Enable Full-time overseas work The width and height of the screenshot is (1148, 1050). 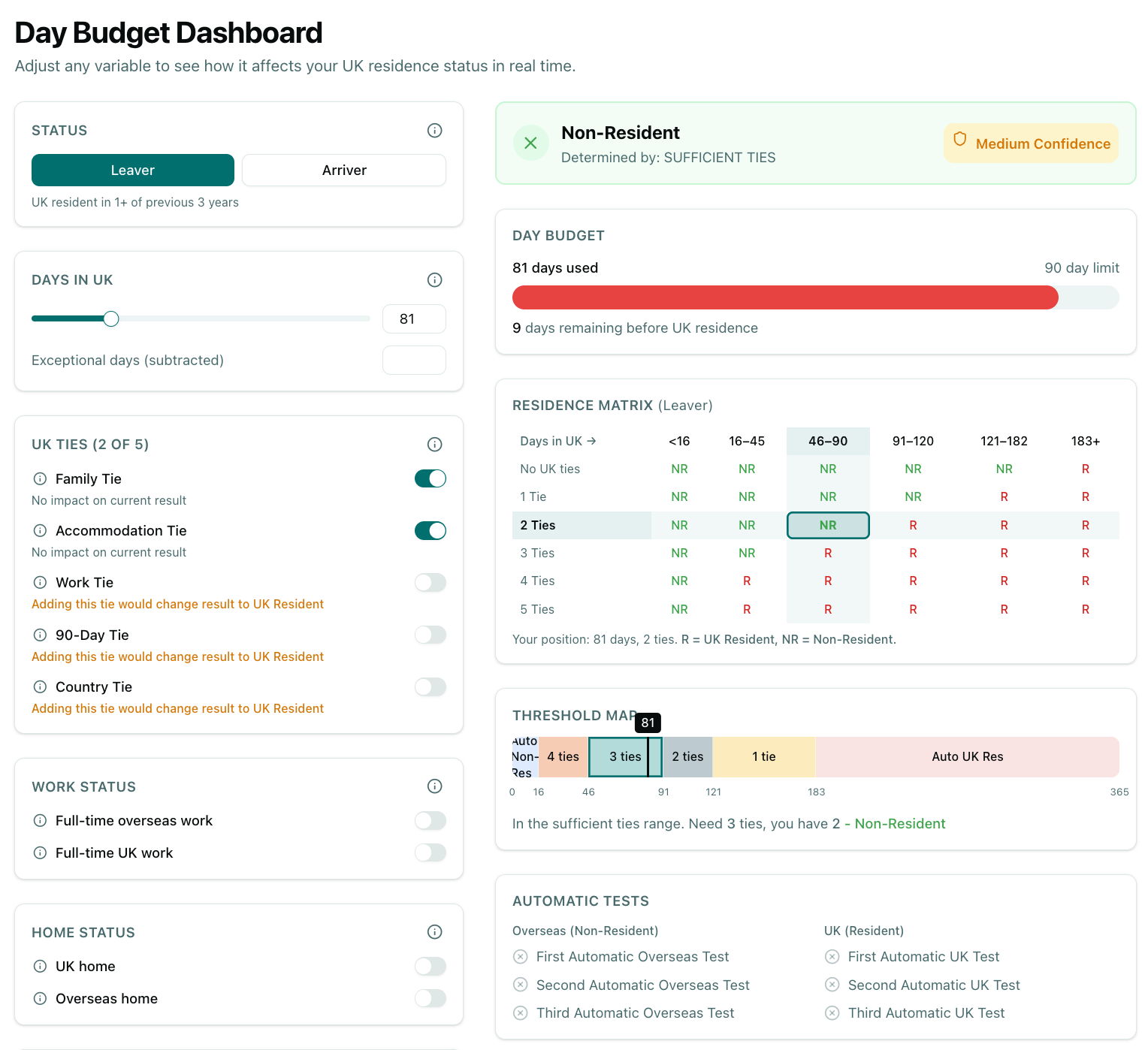(x=430, y=820)
